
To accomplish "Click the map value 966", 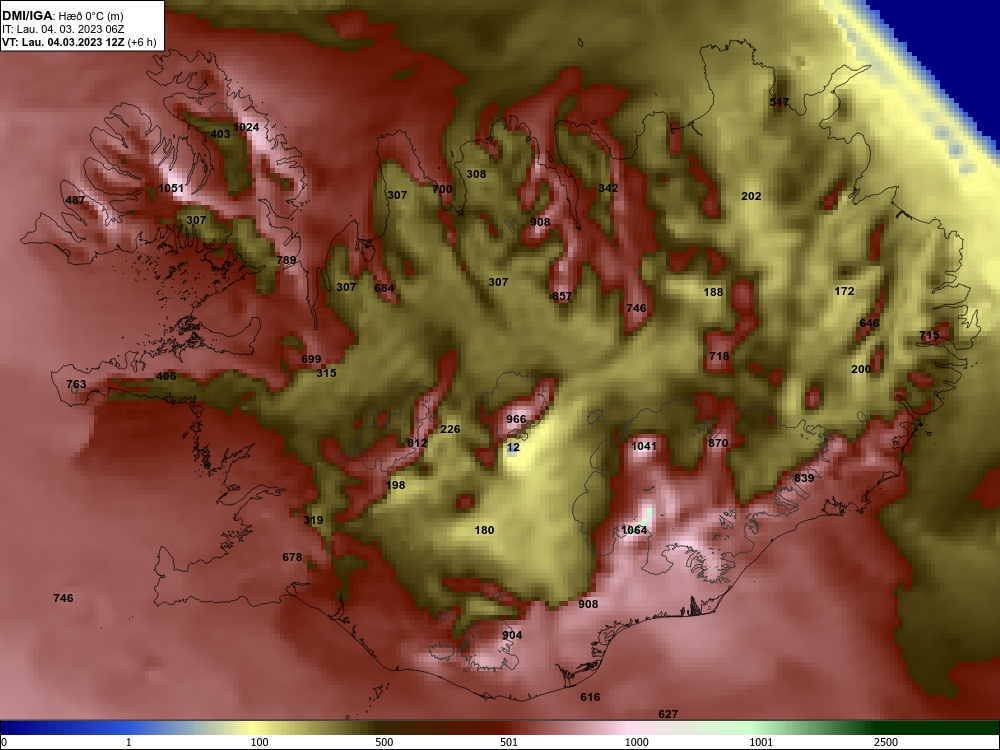I will pyautogui.click(x=516, y=419).
